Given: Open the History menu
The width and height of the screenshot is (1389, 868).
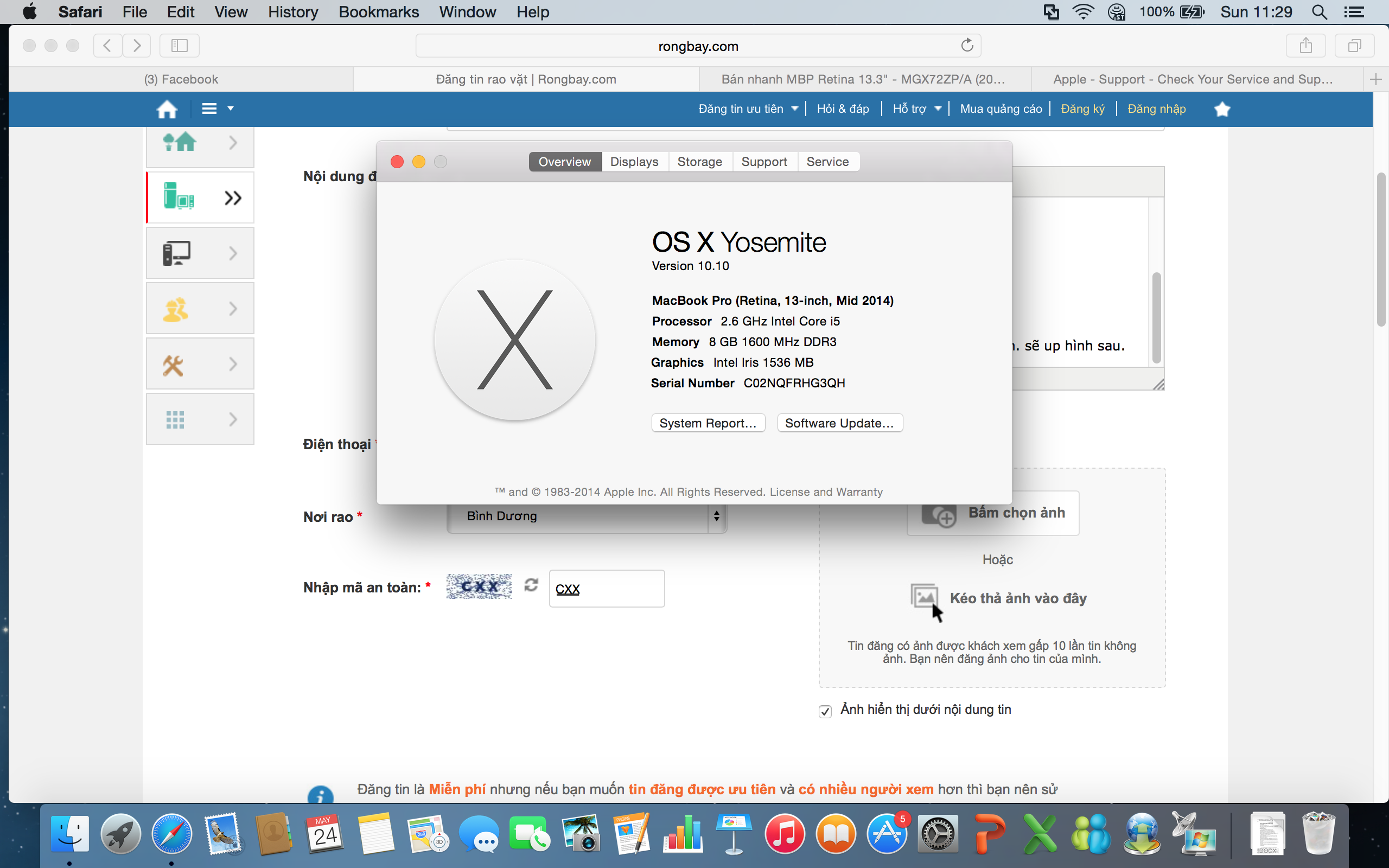Looking at the screenshot, I should coord(293,12).
